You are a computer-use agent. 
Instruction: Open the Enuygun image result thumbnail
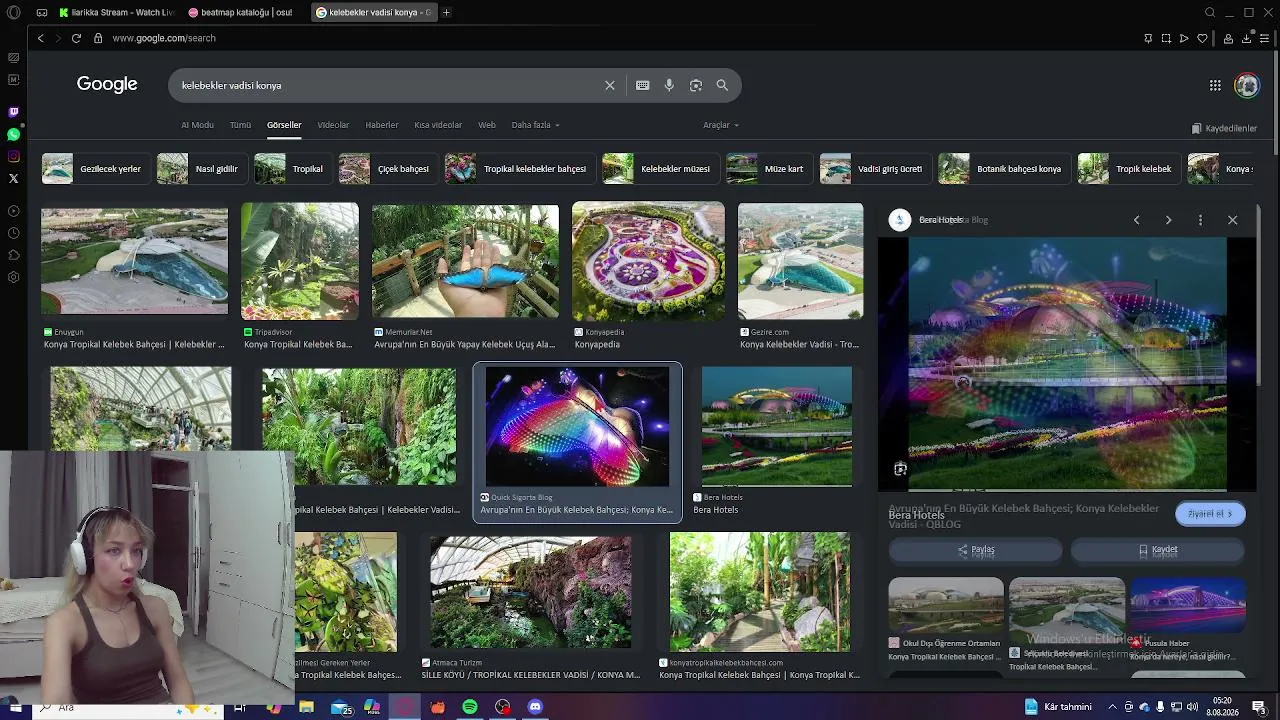pyautogui.click(x=134, y=262)
